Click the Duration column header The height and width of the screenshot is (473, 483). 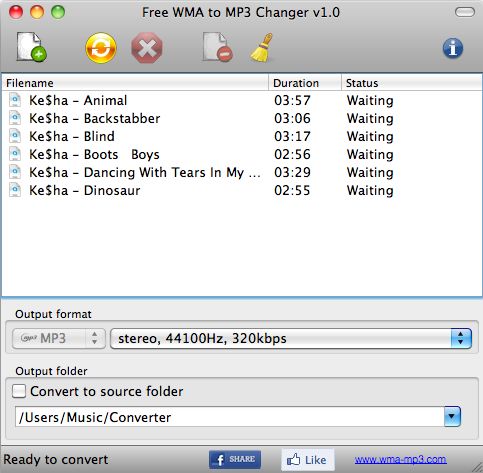pos(305,83)
